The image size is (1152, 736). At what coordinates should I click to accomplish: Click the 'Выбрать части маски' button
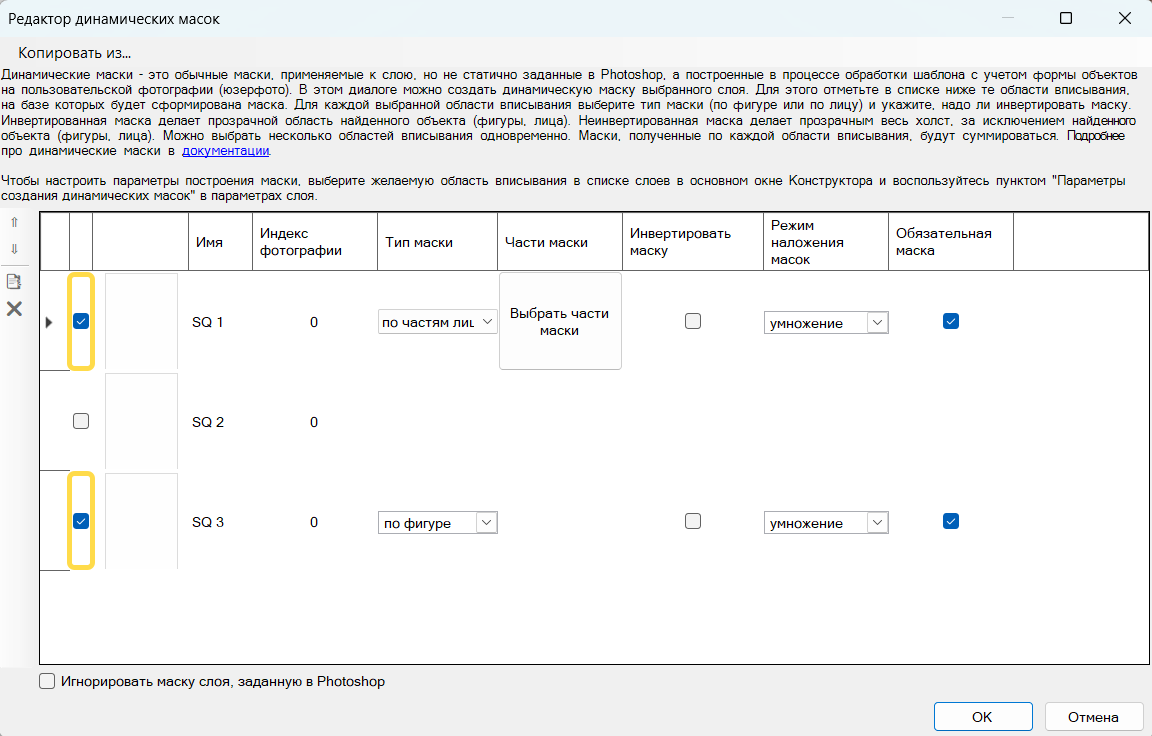pos(560,321)
